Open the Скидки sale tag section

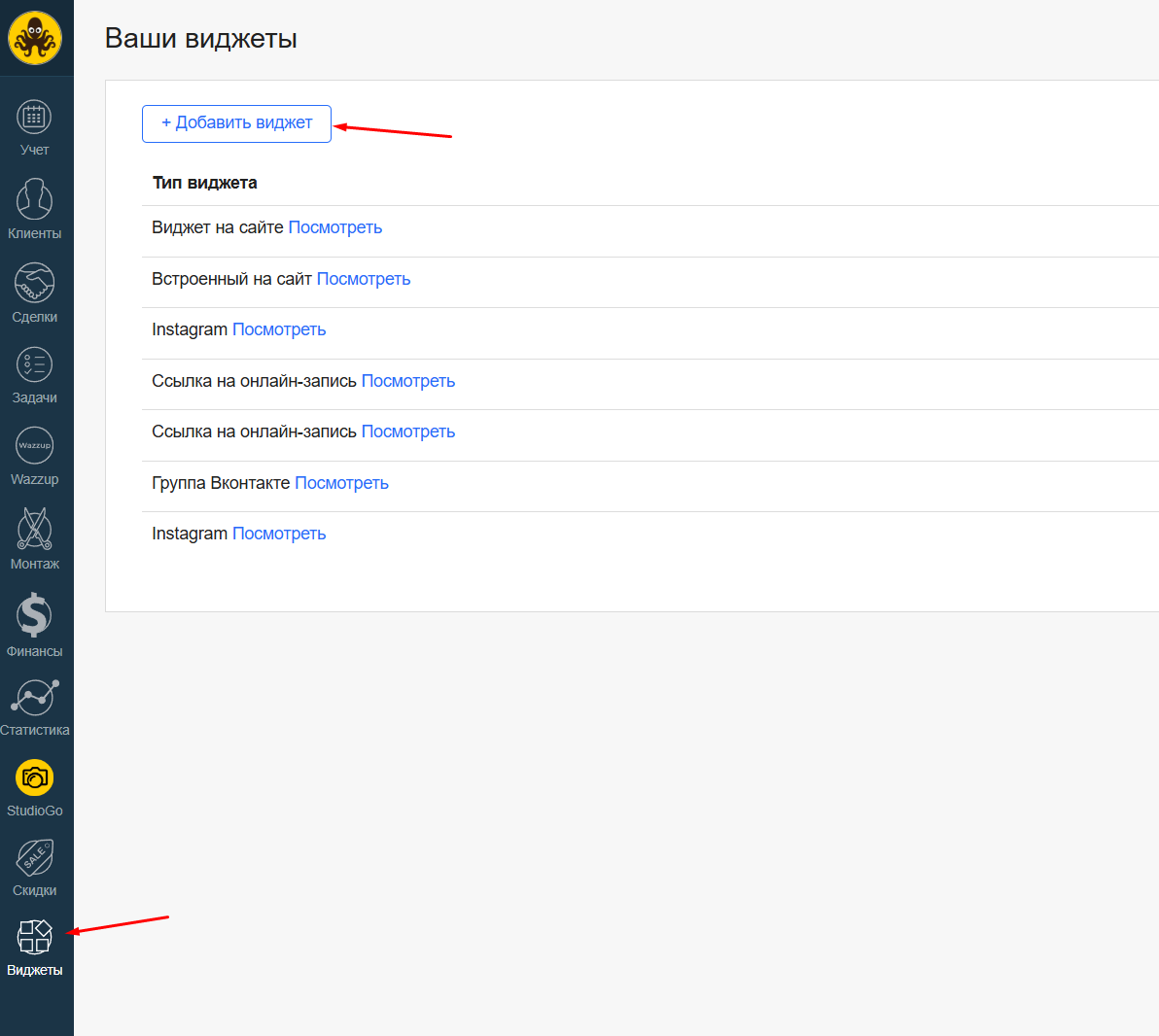pos(35,867)
